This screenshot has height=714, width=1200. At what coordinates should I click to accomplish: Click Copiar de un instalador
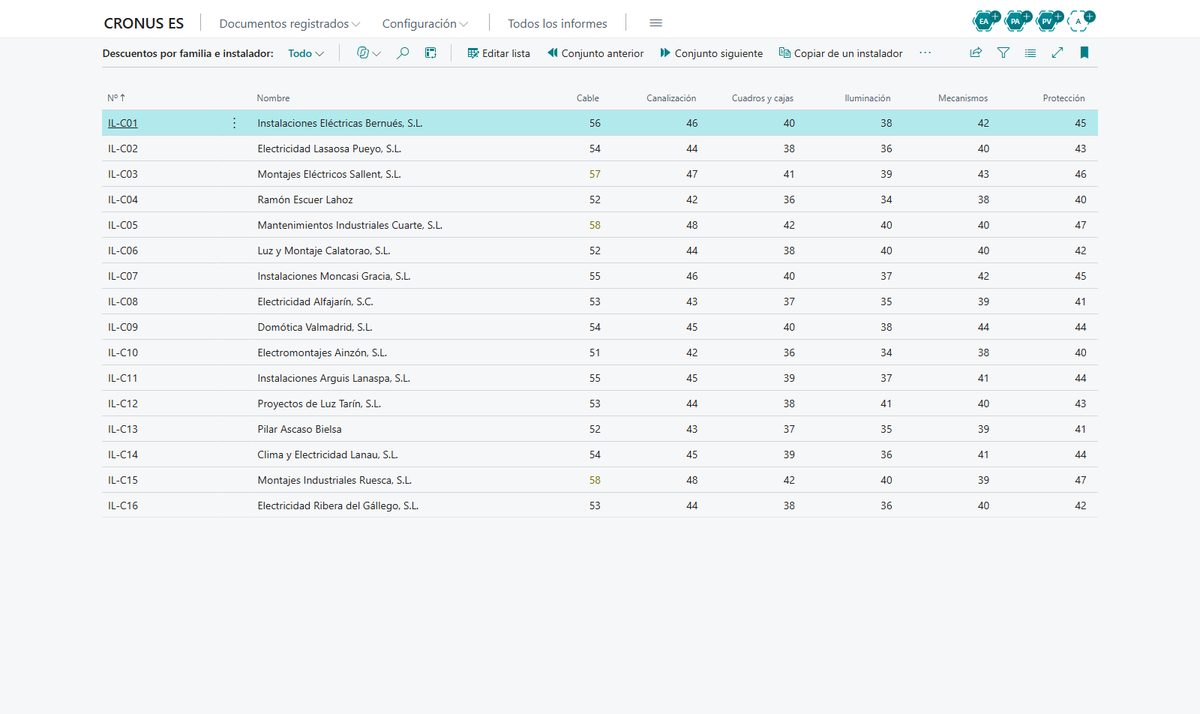coord(840,53)
